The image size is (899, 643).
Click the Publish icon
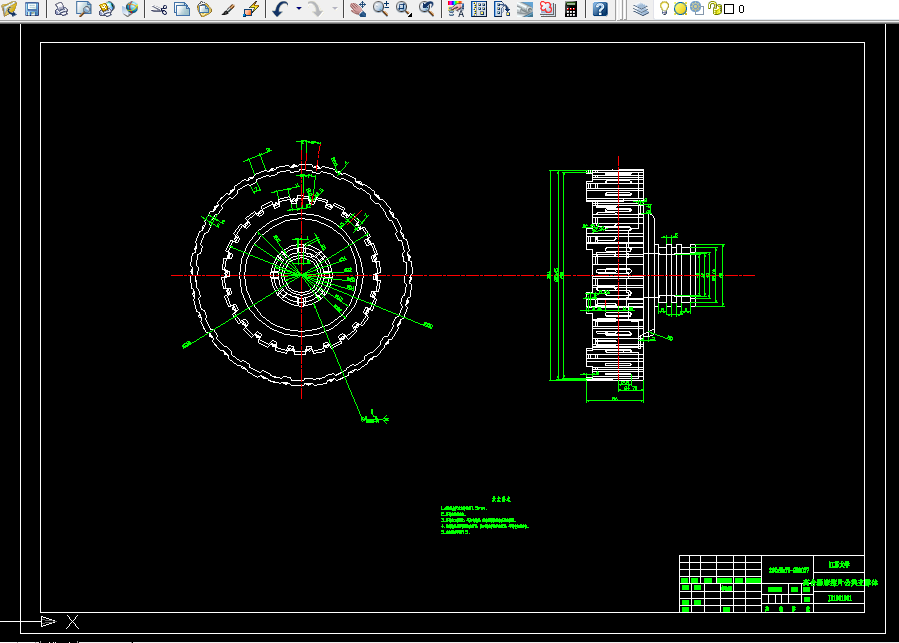(107, 9)
